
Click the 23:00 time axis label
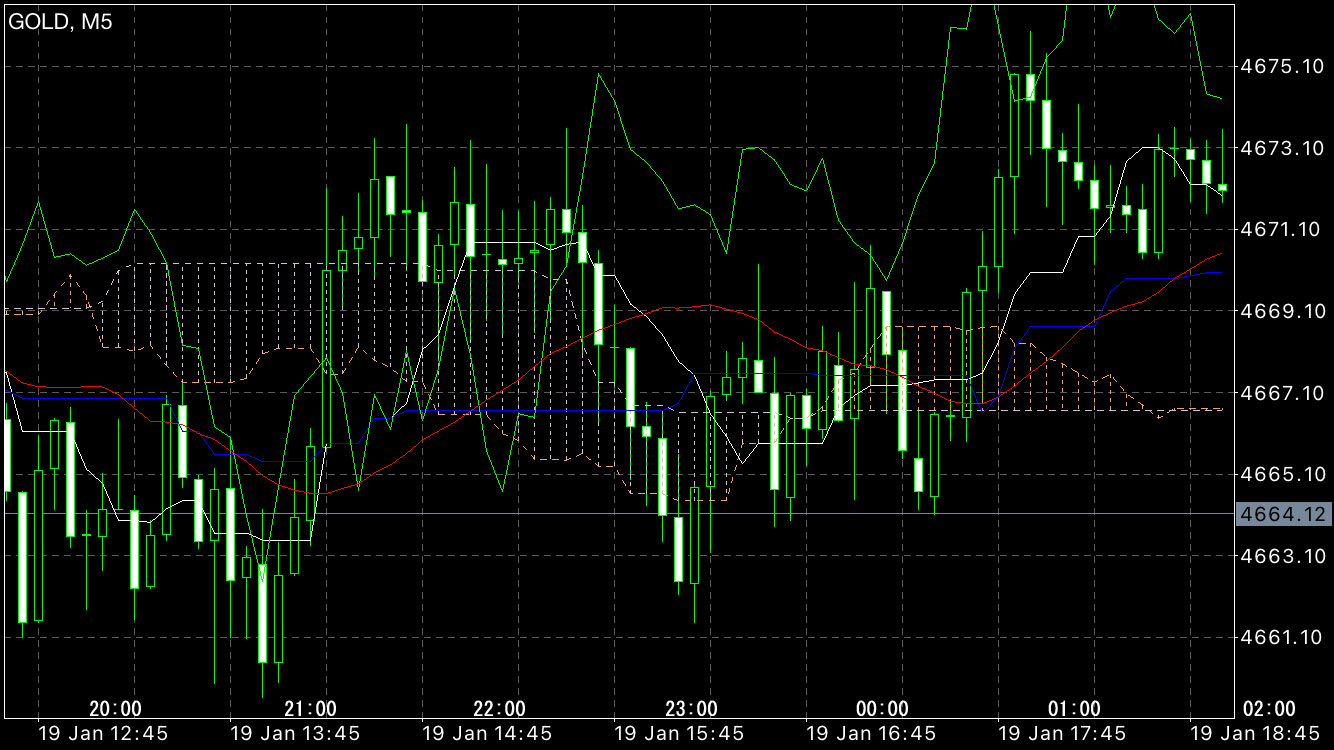point(691,709)
